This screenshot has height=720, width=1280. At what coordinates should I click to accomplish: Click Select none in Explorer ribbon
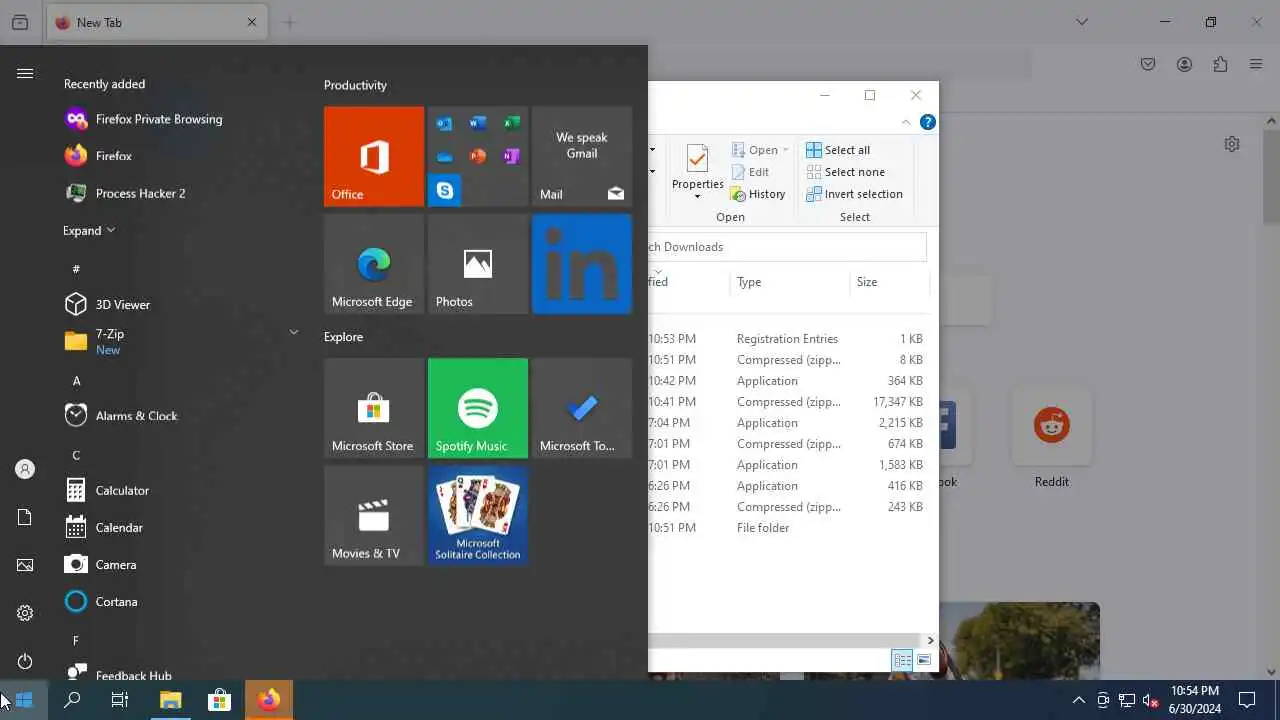[x=845, y=172]
